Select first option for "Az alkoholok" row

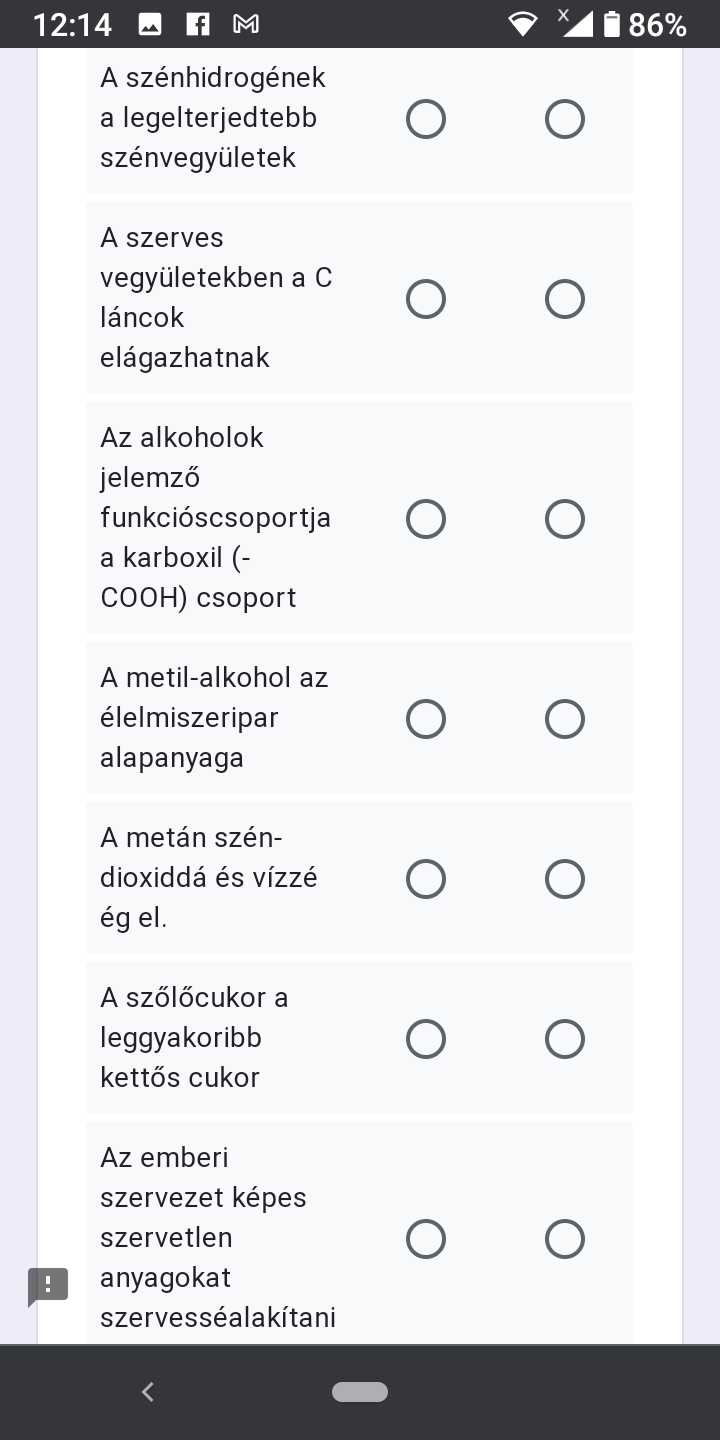[426, 519]
